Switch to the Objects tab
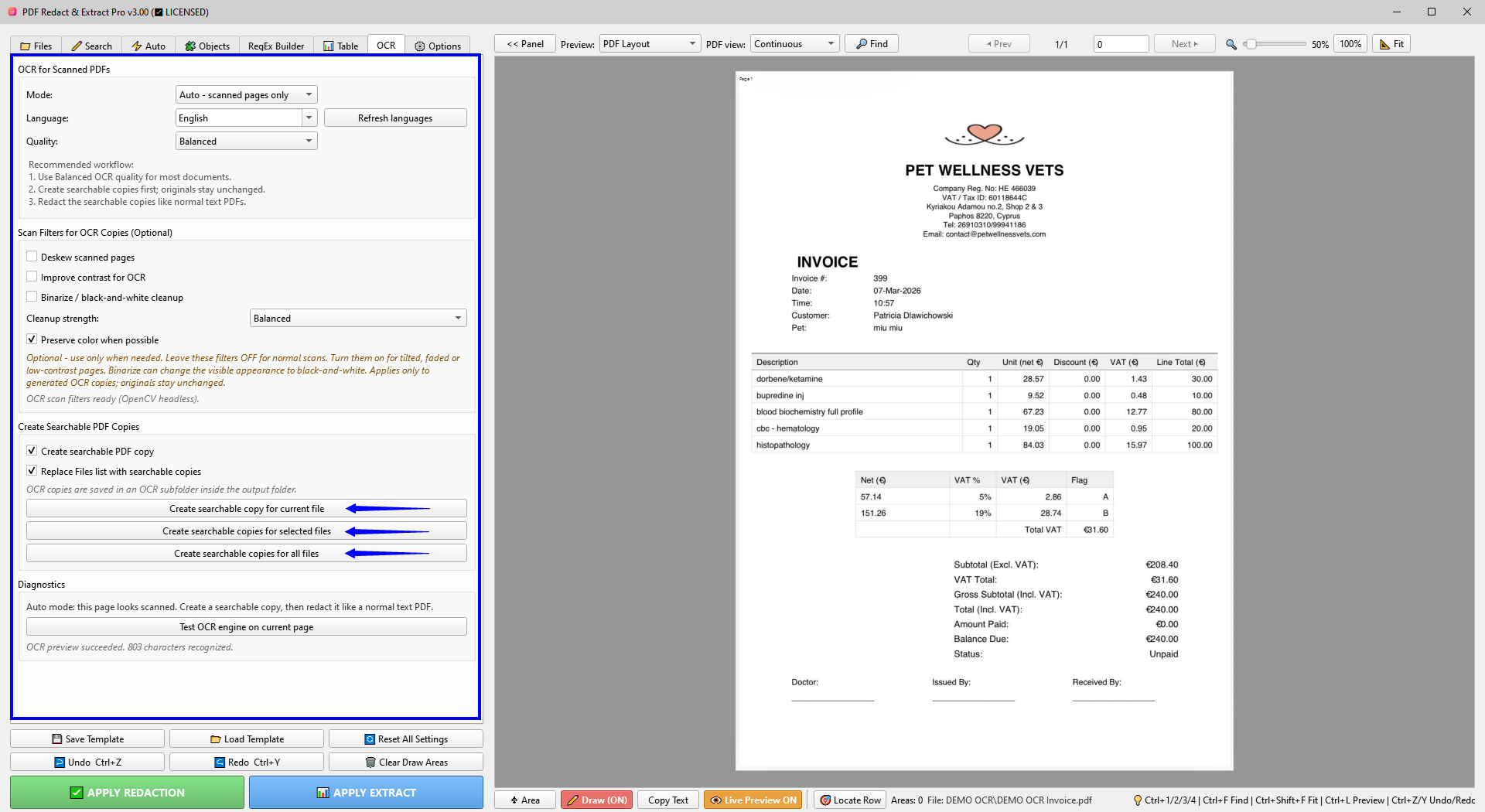 (207, 46)
